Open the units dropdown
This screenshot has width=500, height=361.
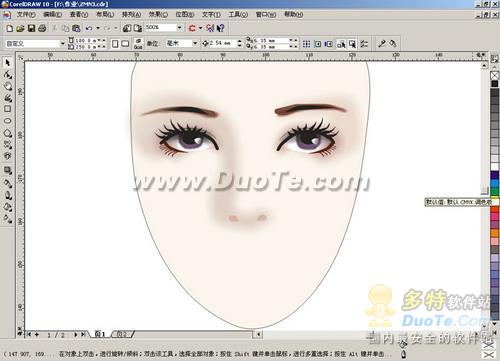195,43
